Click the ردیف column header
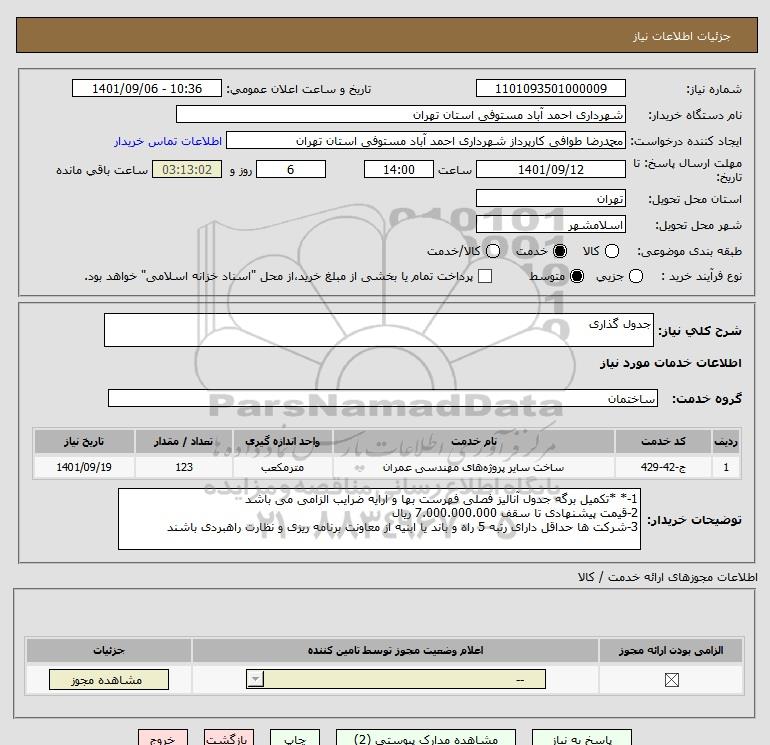The width and height of the screenshot is (770, 745). pyautogui.click(x=726, y=441)
